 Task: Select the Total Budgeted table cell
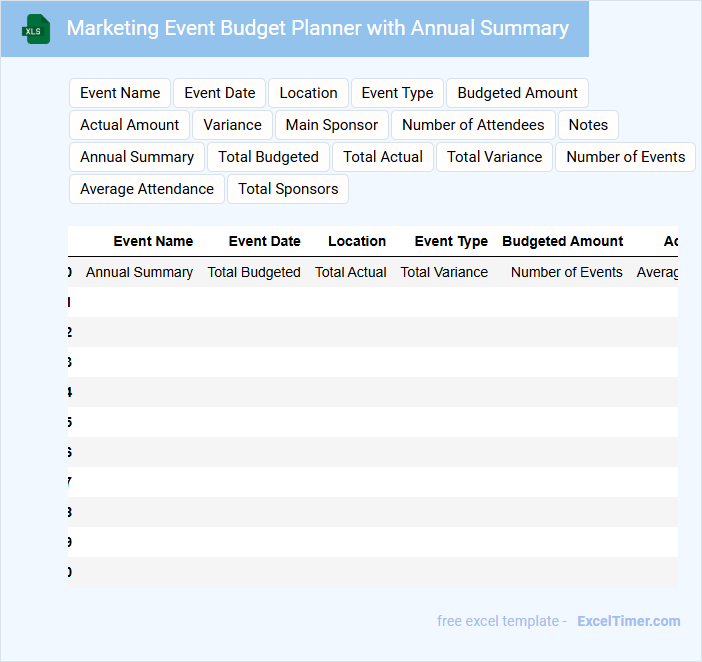254,272
